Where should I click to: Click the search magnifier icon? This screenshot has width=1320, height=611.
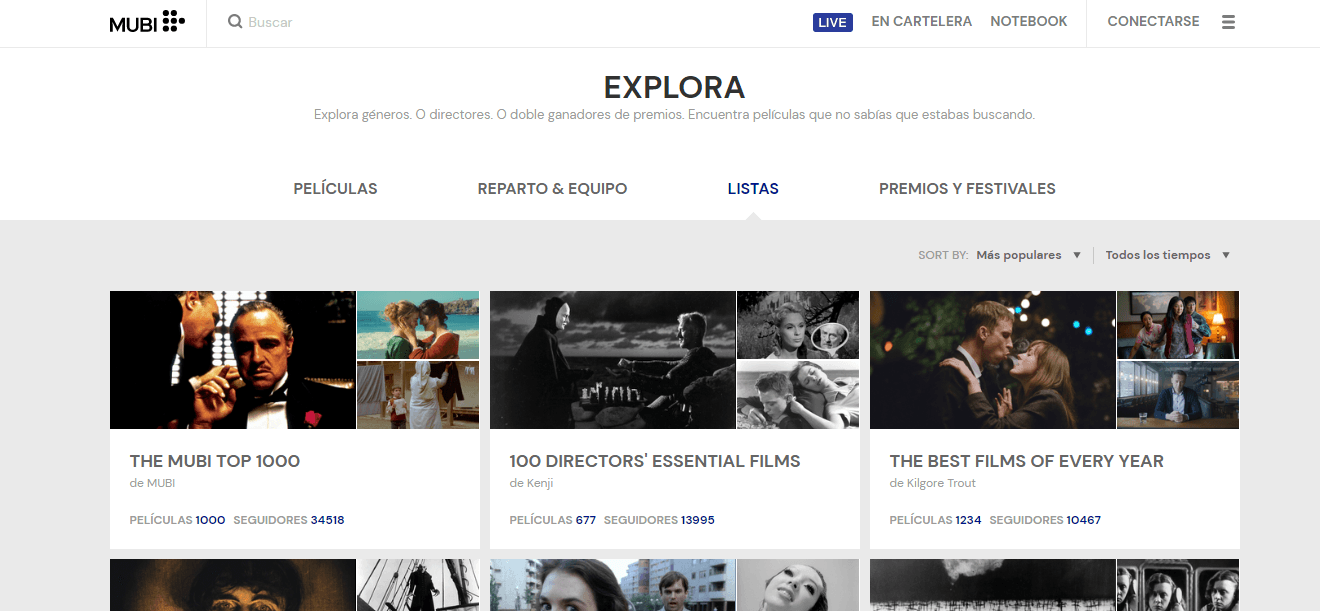pyautogui.click(x=235, y=22)
